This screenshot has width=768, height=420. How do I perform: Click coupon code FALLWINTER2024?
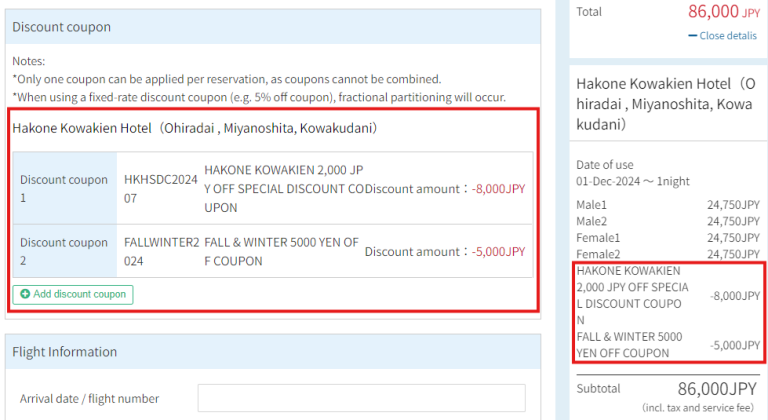point(160,251)
